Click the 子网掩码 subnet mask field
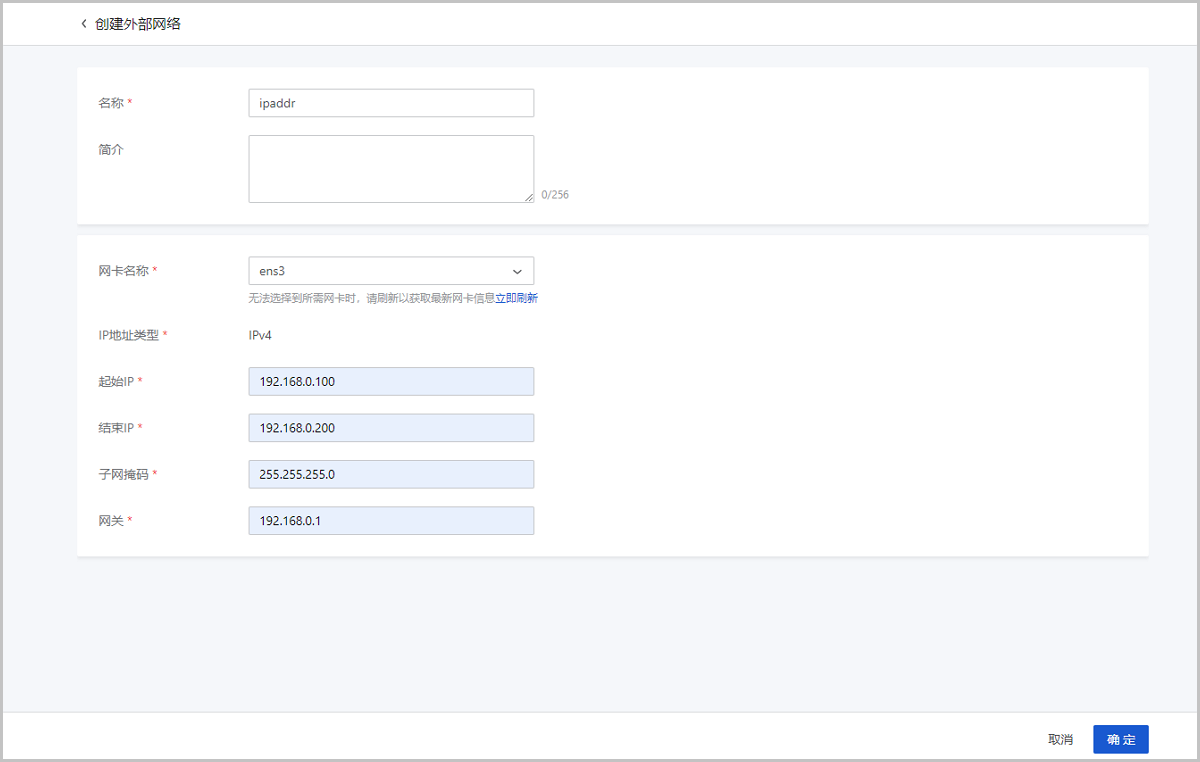The image size is (1200, 762). [x=390, y=473]
